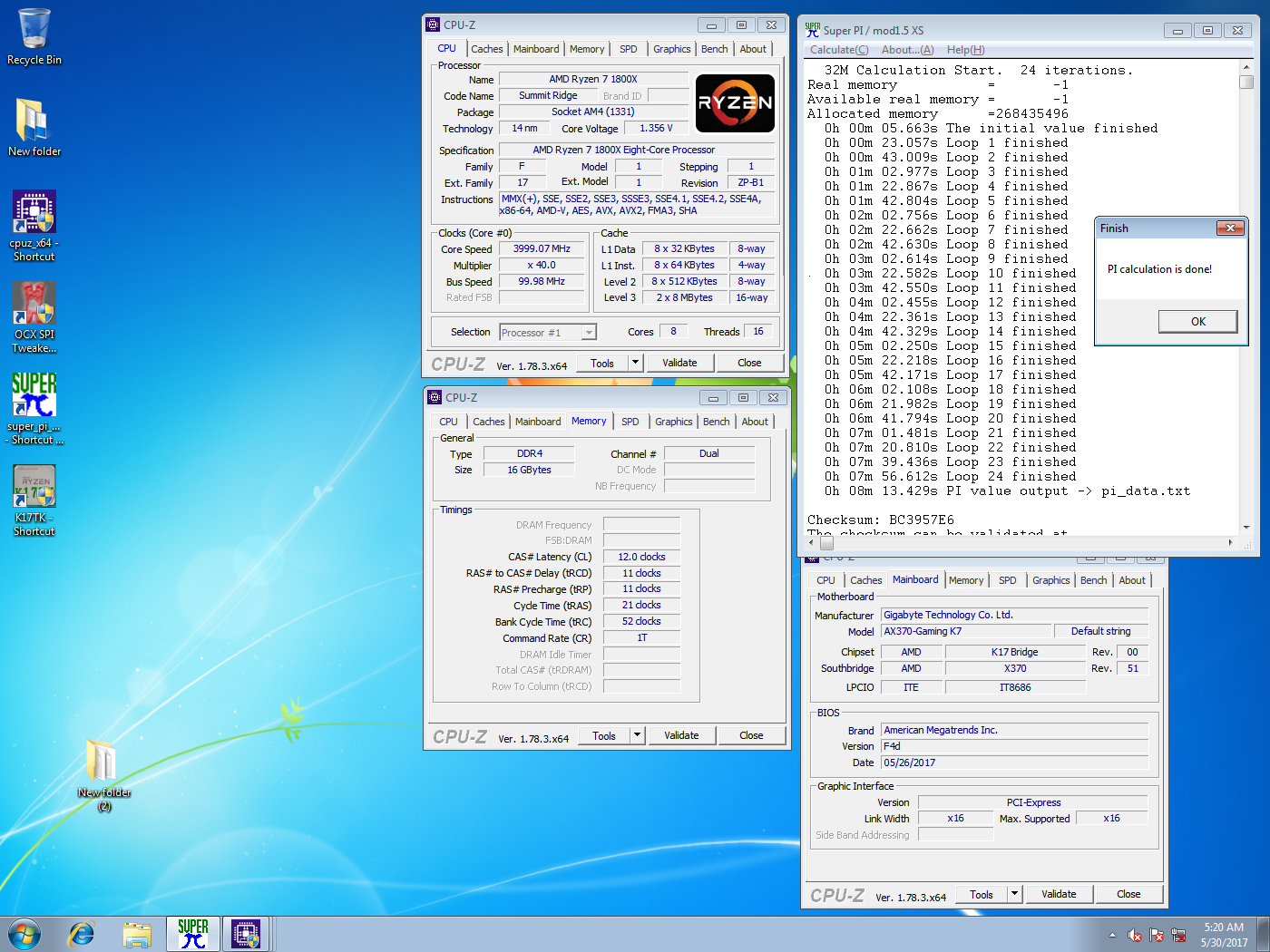Screen dimensions: 1270x952
Task: Switch to Super PI in the taskbar
Action: pos(192,934)
